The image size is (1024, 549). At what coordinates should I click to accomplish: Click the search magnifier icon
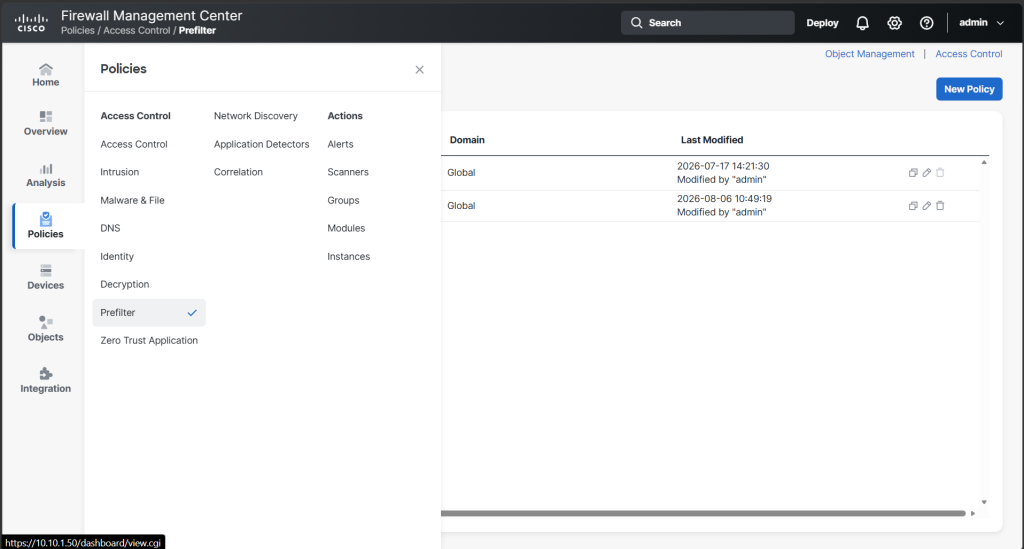pos(636,23)
